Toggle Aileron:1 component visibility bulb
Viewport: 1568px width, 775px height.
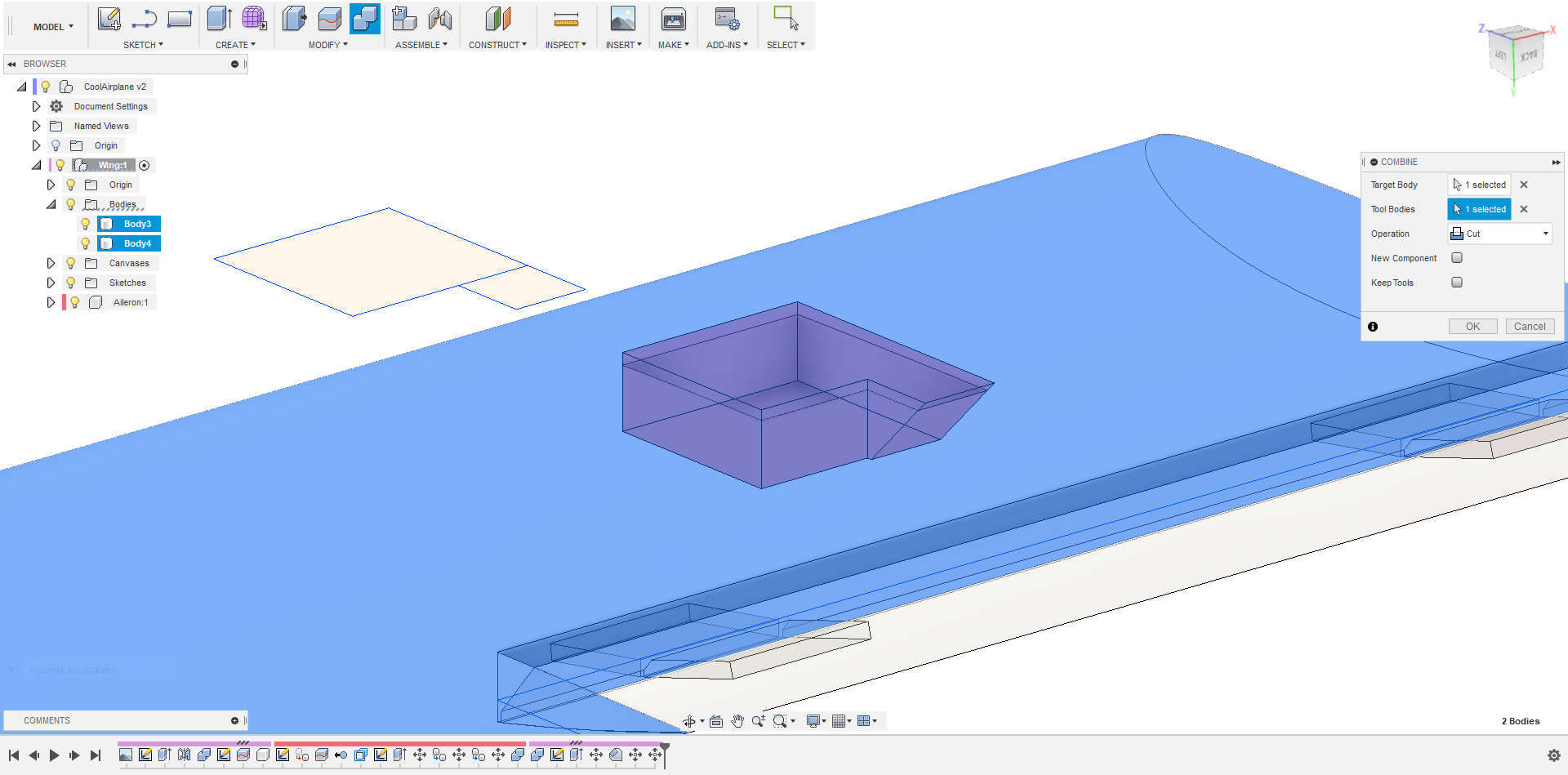tap(74, 302)
